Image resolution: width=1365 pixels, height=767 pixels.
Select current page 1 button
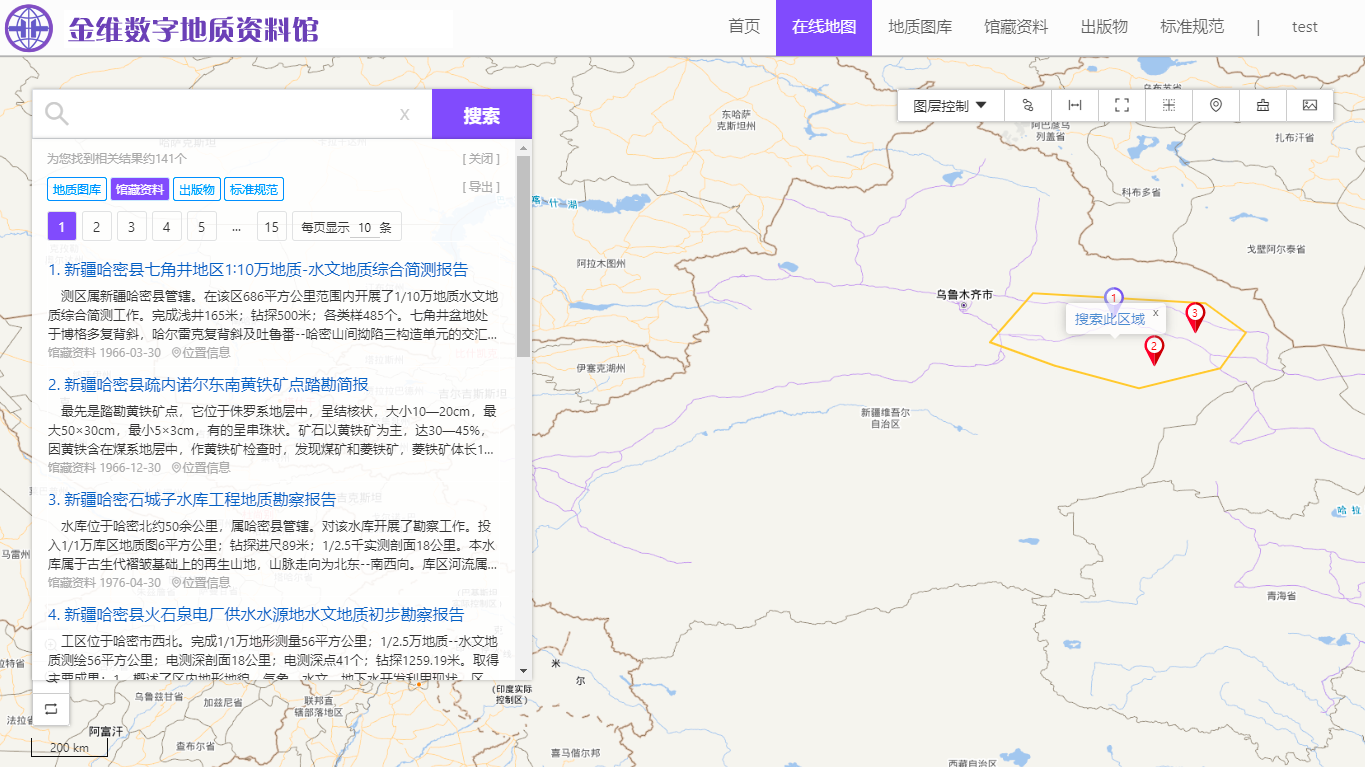[x=61, y=227]
